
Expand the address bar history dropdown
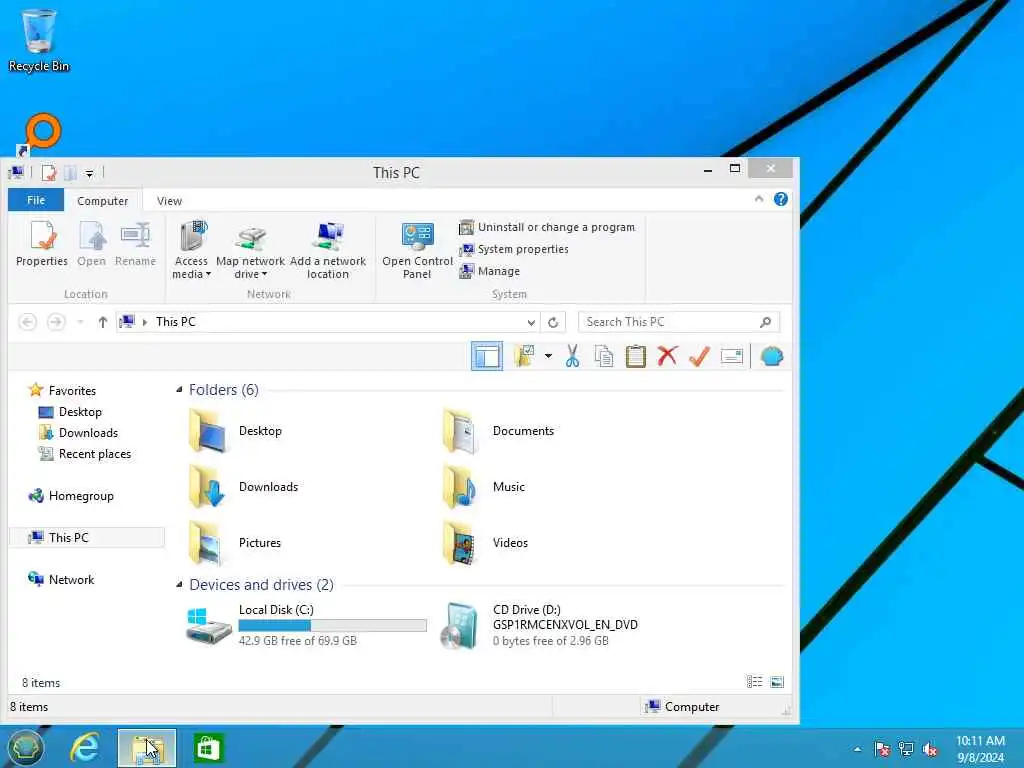point(531,323)
